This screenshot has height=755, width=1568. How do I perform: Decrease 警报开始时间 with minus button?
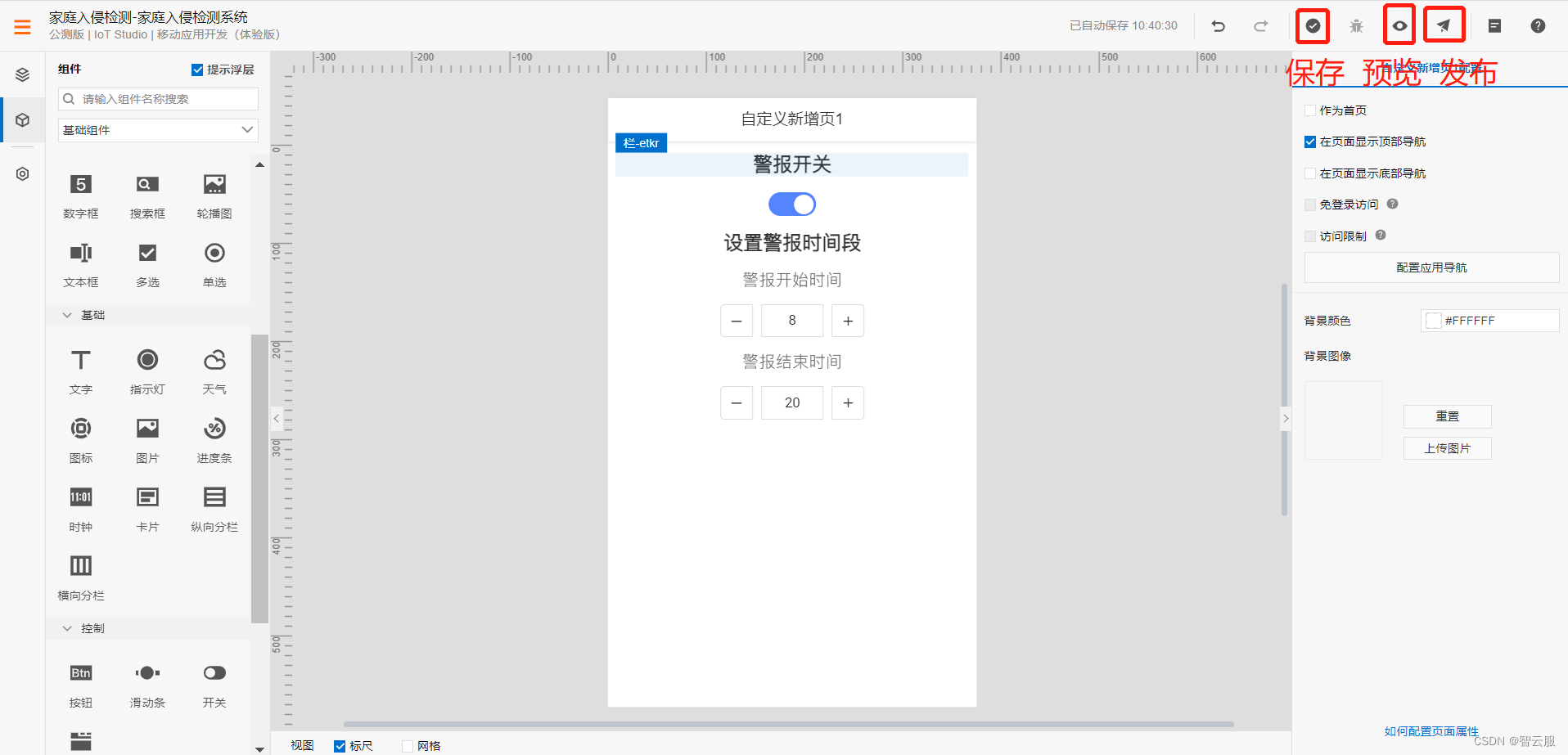point(737,321)
